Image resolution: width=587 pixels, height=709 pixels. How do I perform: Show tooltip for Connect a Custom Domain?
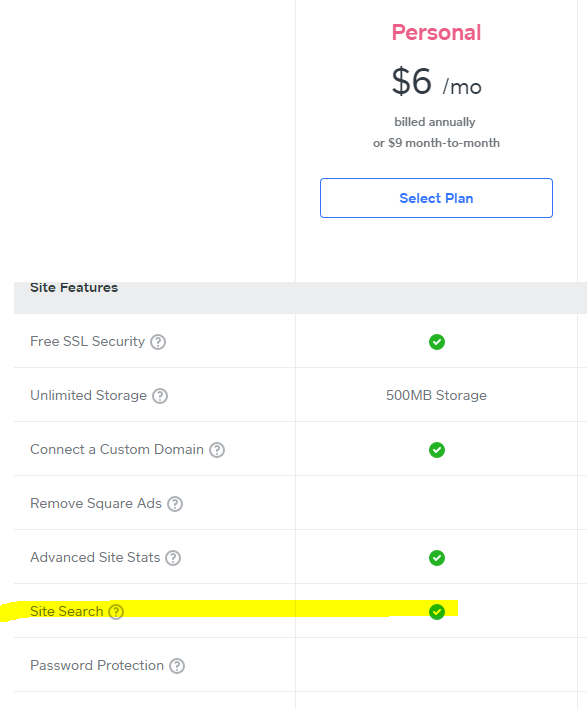click(x=217, y=450)
